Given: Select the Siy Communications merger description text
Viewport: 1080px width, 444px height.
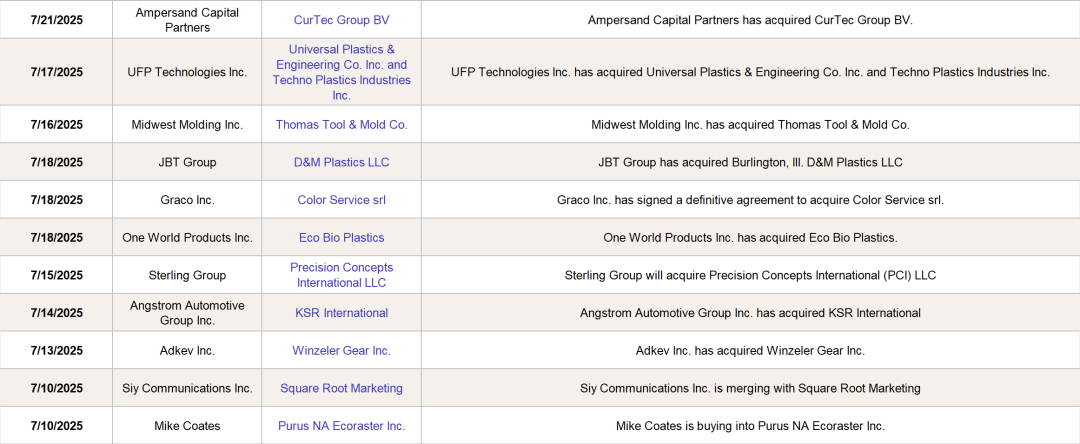Looking at the screenshot, I should tap(750, 388).
